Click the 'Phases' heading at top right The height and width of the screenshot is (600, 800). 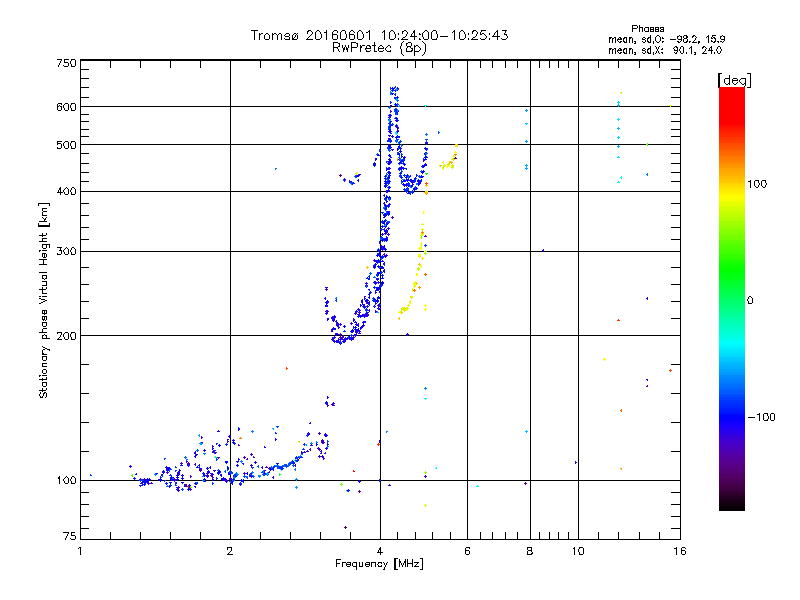click(x=647, y=29)
